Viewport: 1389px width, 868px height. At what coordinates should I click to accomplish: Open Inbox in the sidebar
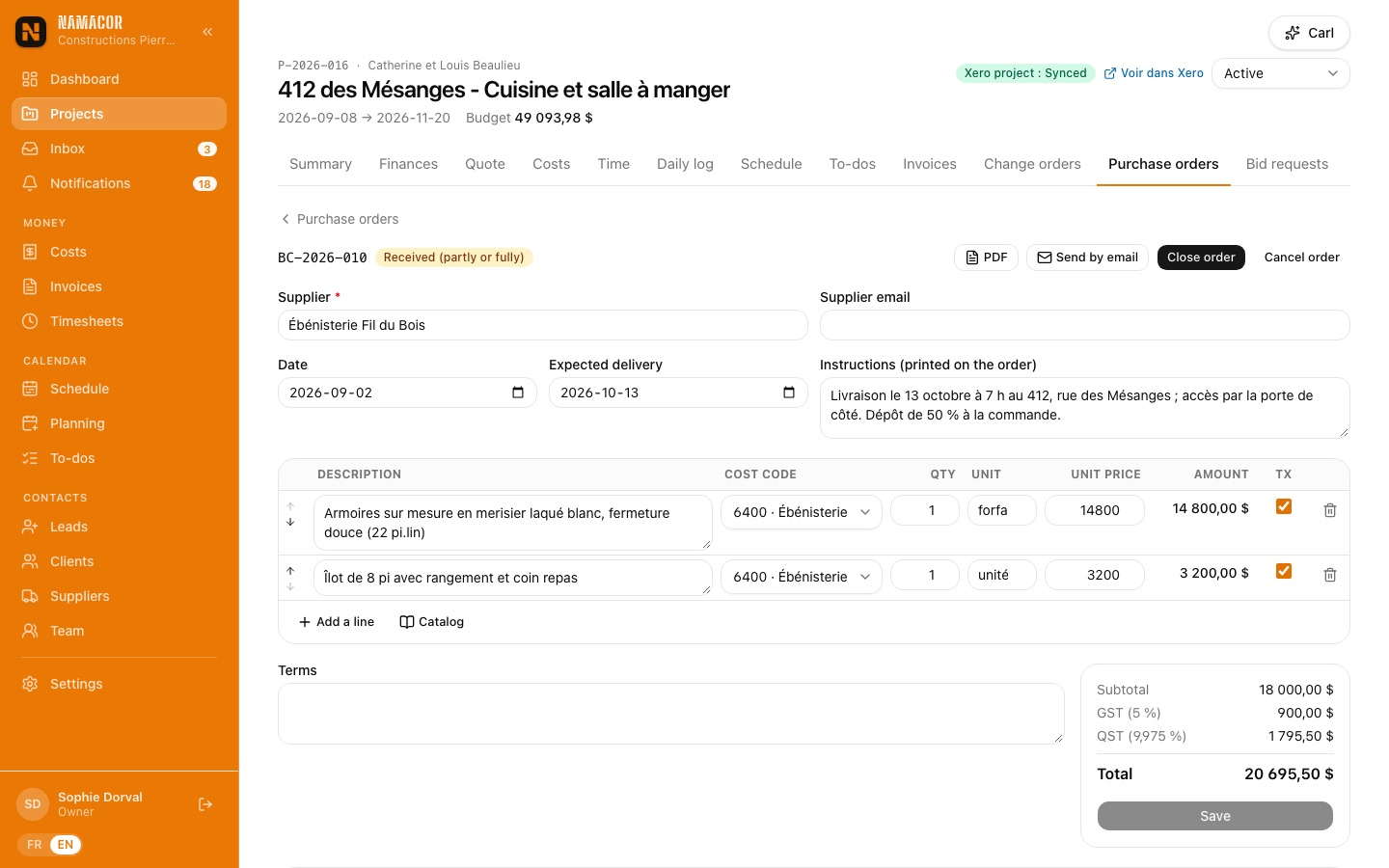[x=119, y=149]
